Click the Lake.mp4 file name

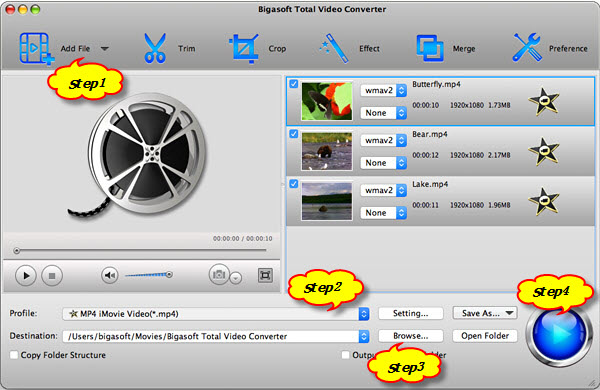click(430, 184)
